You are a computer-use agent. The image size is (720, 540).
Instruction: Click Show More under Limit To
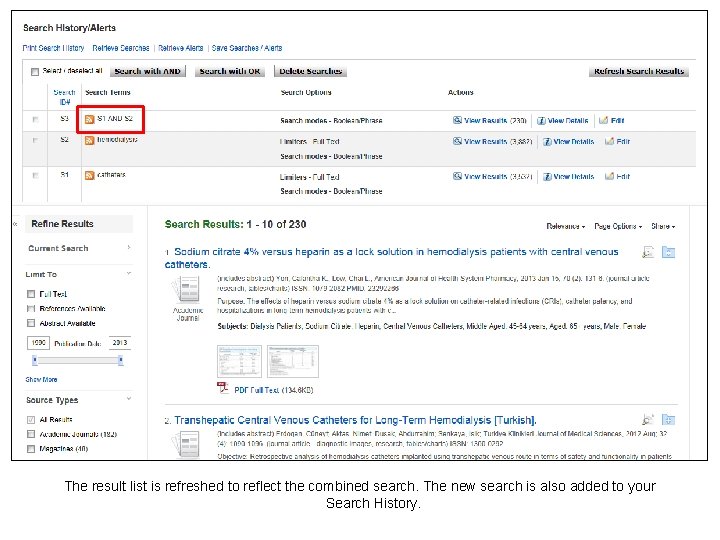pyautogui.click(x=41, y=380)
